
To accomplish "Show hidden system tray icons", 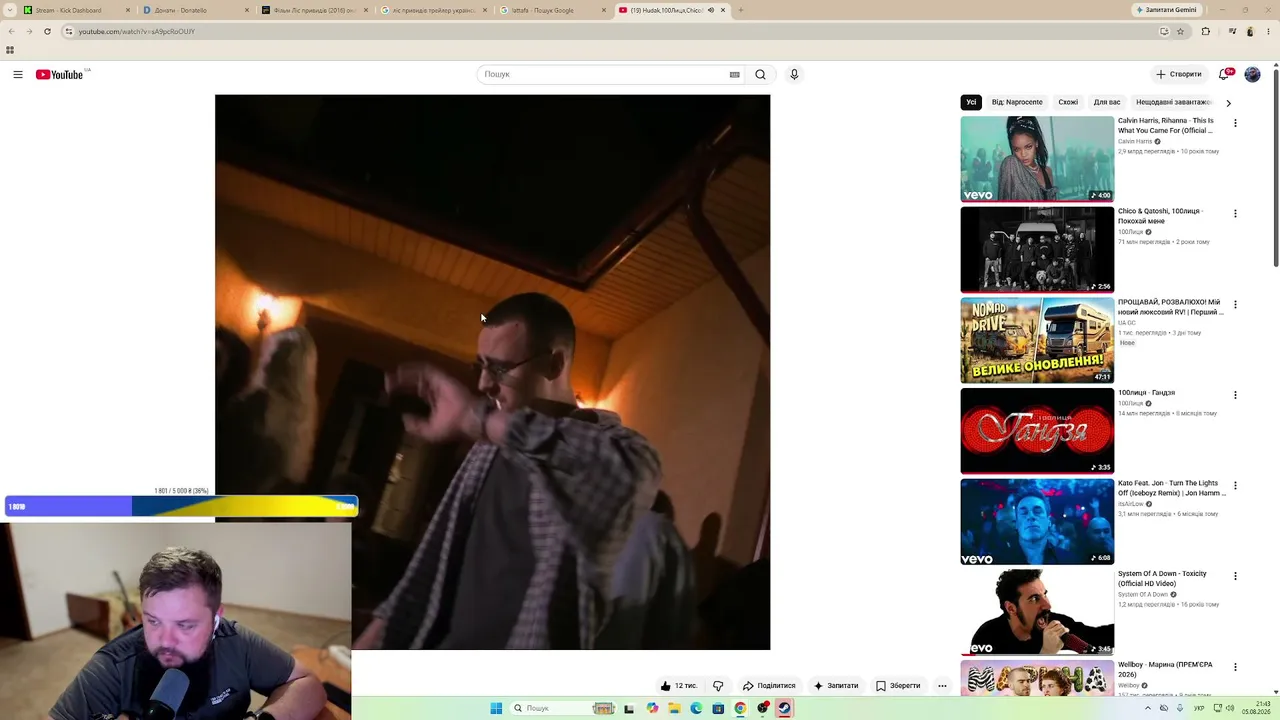I will (1147, 708).
